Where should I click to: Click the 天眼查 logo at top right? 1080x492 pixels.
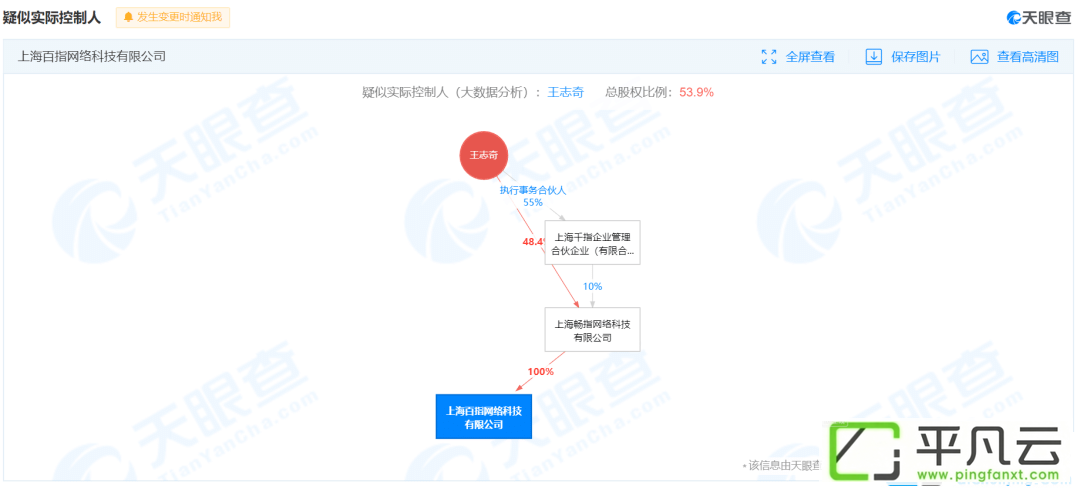(1039, 18)
